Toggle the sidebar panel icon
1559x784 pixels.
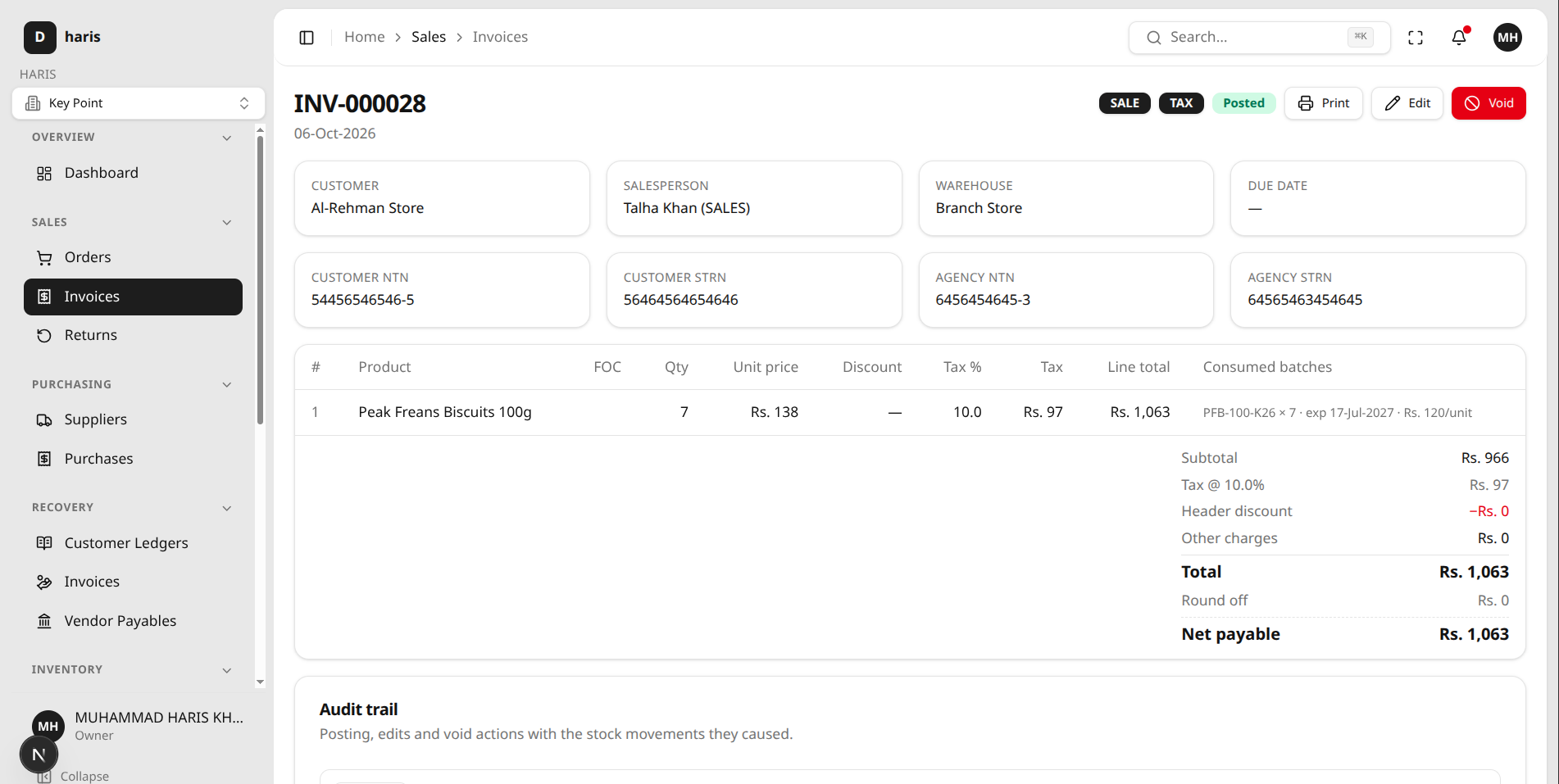(x=307, y=38)
